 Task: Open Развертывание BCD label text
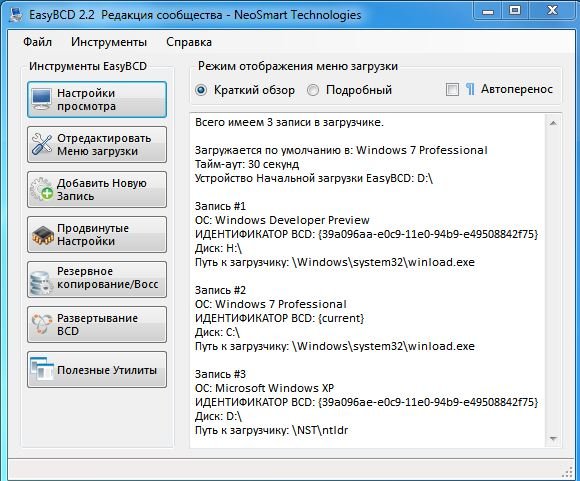pyautogui.click(x=97, y=324)
